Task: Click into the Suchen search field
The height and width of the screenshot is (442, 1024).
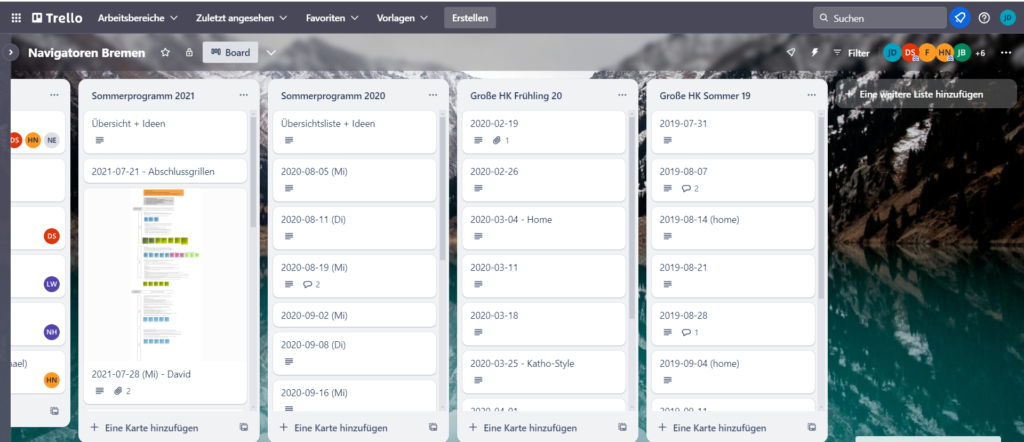Action: pos(879,18)
